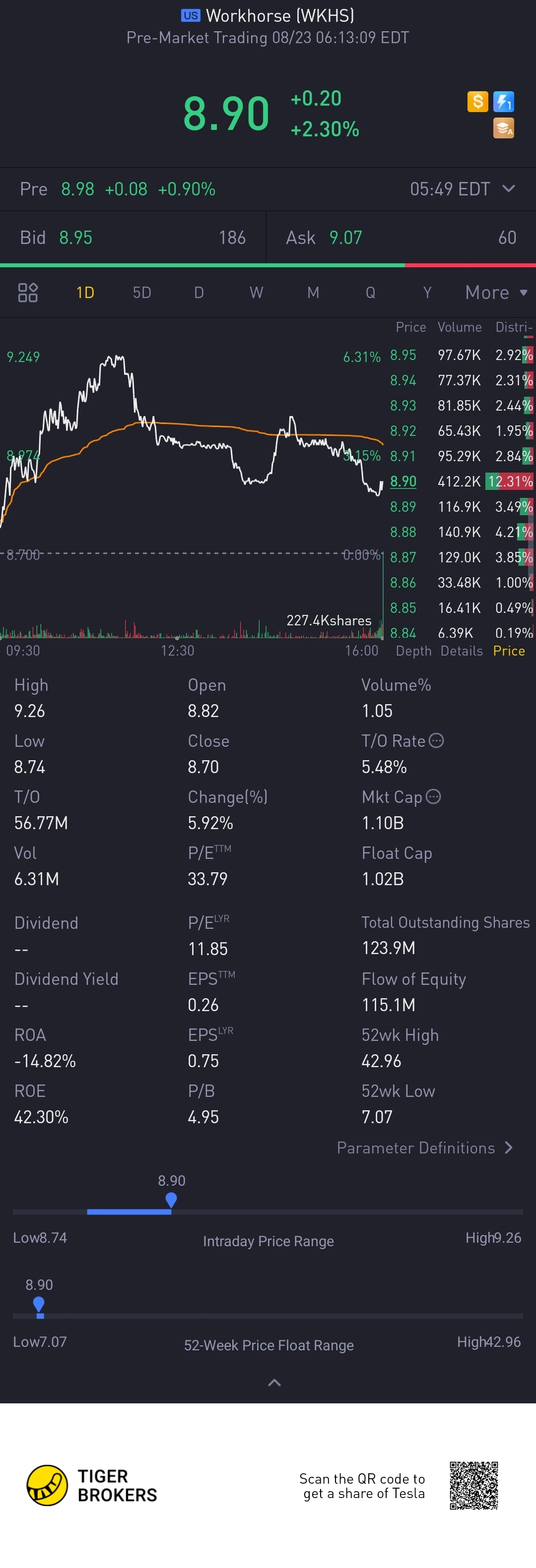Switch to the Q quarterly chart tab

pyautogui.click(x=370, y=293)
